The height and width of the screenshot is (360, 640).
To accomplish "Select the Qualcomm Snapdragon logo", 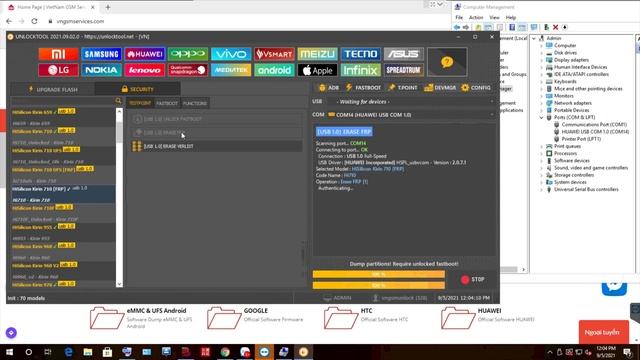I will [x=188, y=70].
